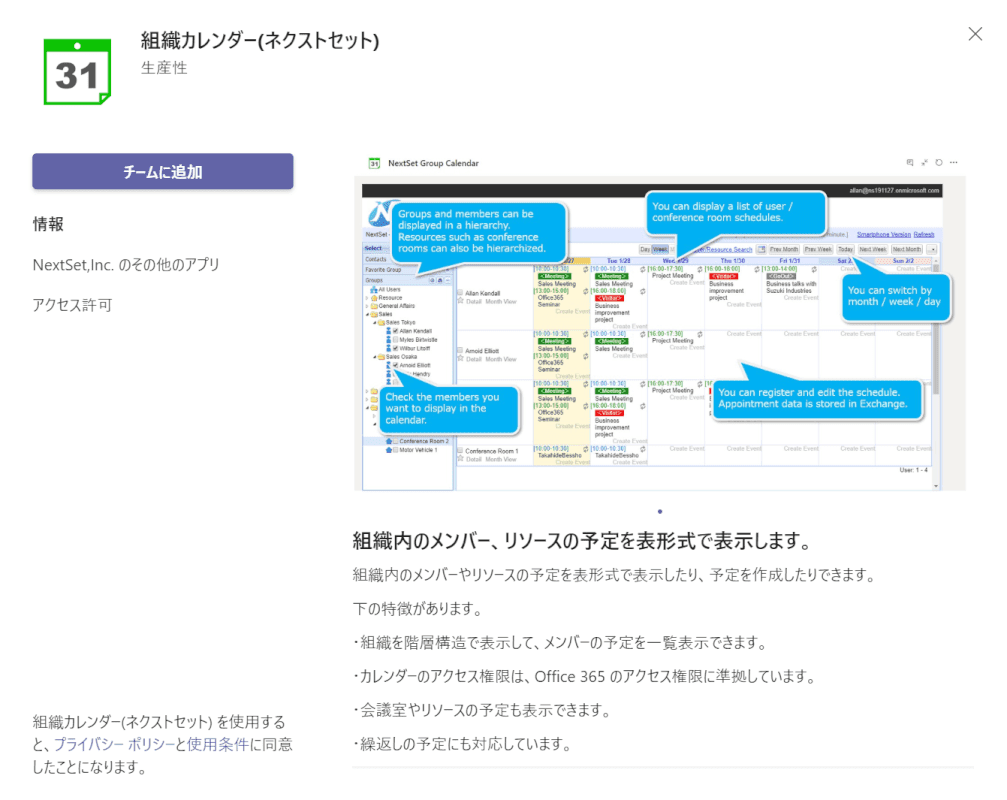The height and width of the screenshot is (800, 1007).
Task: Click the 生産性 category label
Action: [x=164, y=67]
